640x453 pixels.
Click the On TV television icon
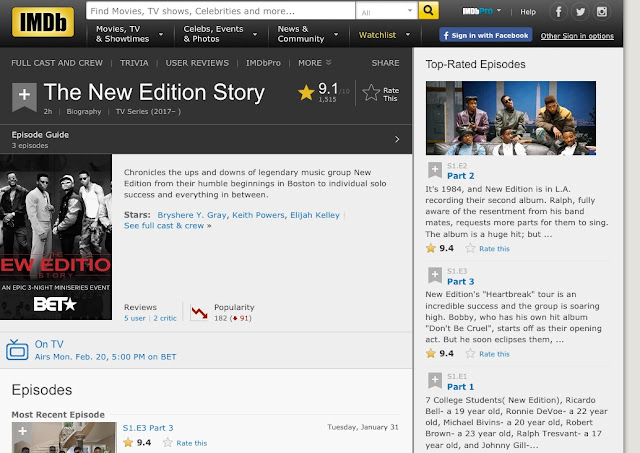[18, 349]
